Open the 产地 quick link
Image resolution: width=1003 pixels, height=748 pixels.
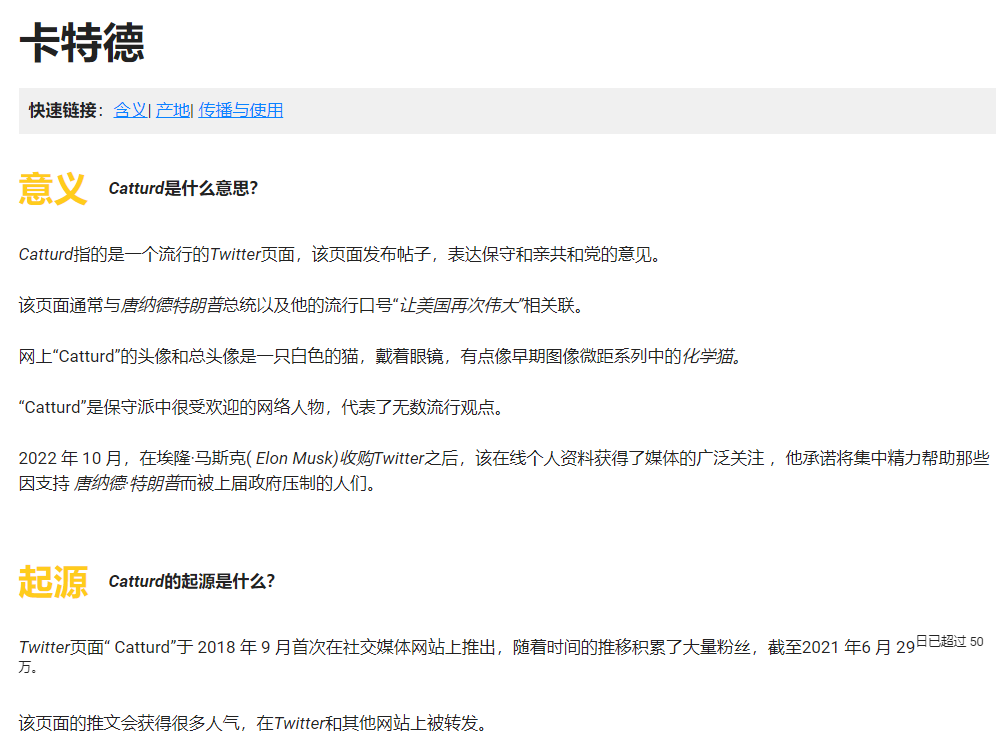[x=172, y=110]
